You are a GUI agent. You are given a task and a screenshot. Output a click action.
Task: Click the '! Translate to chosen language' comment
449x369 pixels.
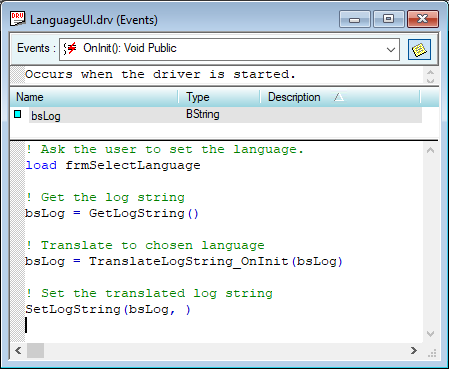click(145, 245)
